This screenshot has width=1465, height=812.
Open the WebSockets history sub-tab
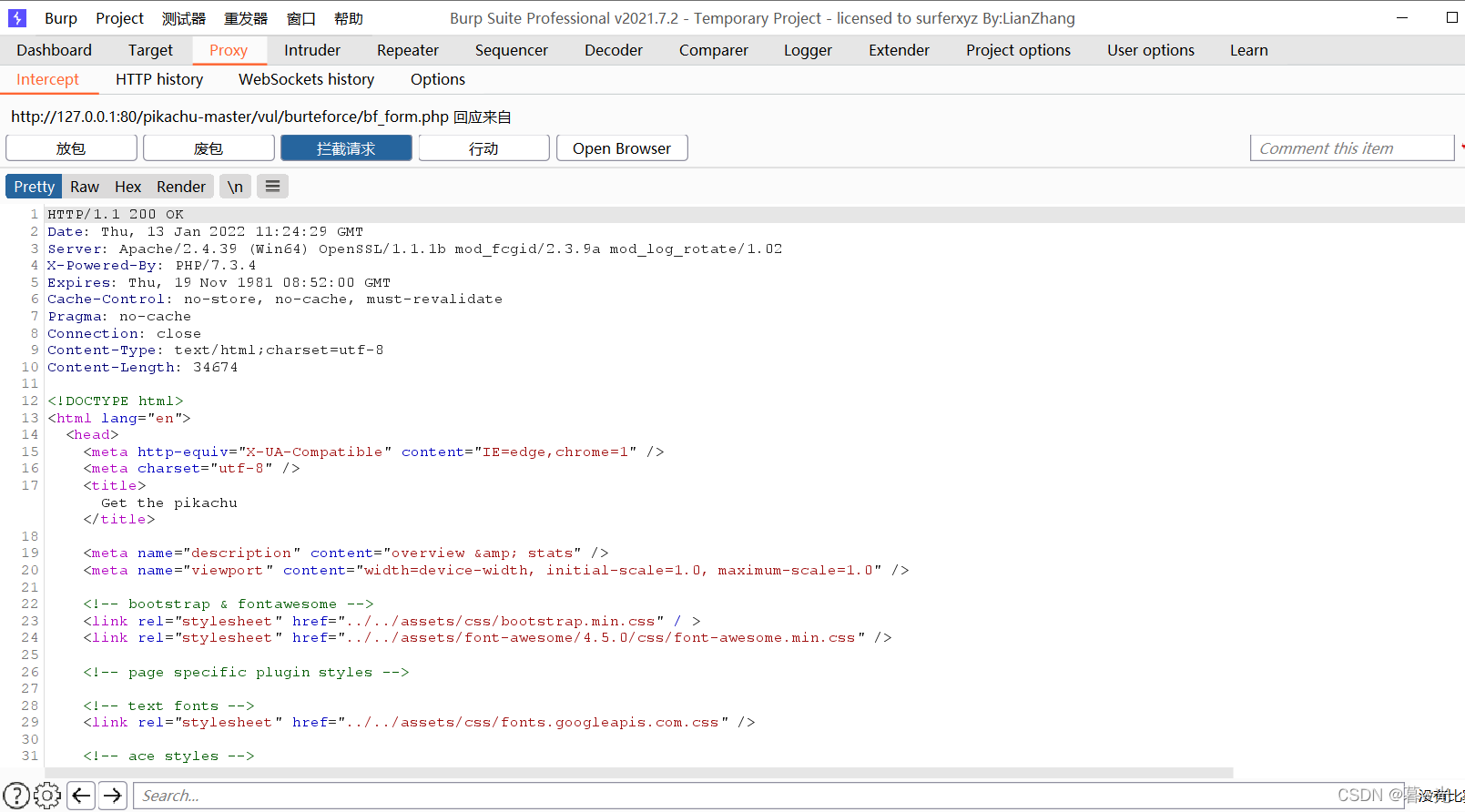coord(307,79)
